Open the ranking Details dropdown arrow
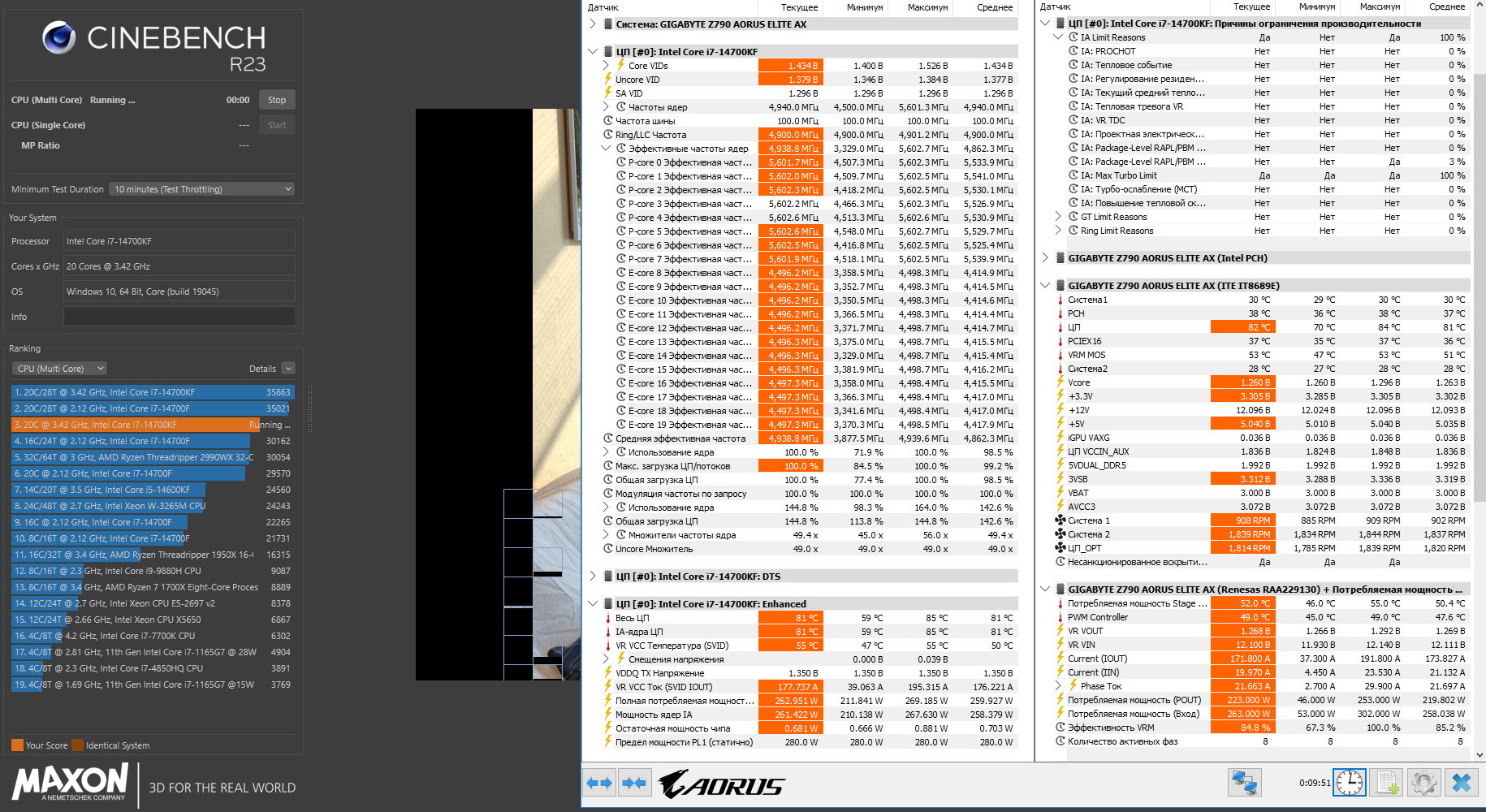Viewport: 1486px width, 812px height. pos(288,369)
